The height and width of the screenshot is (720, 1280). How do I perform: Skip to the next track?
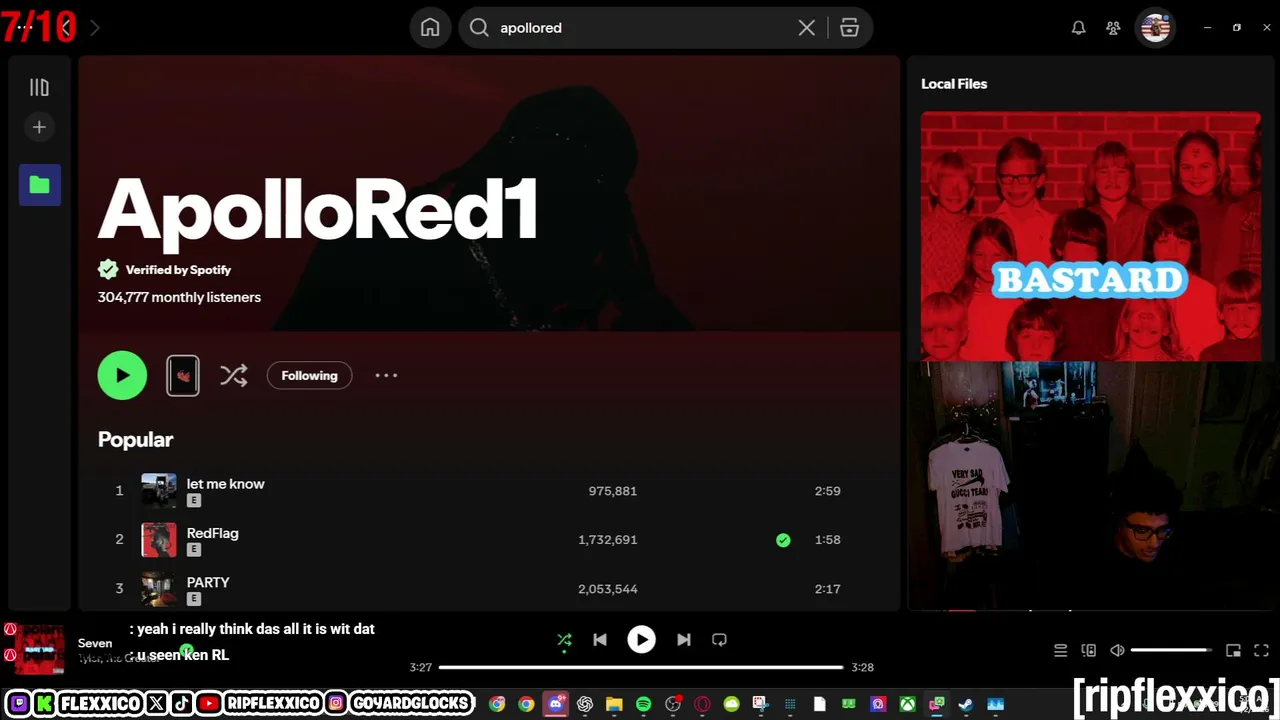tap(684, 640)
